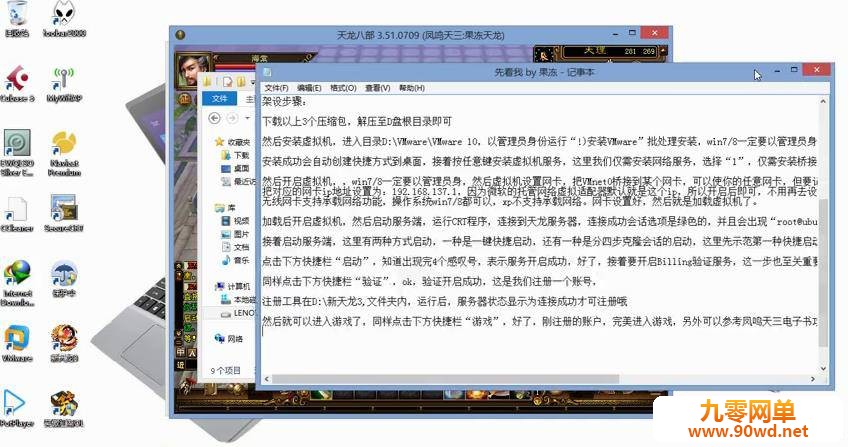Launch the PotPlayer desktop shortcut
The height and width of the screenshot is (447, 848).
pos(17,408)
